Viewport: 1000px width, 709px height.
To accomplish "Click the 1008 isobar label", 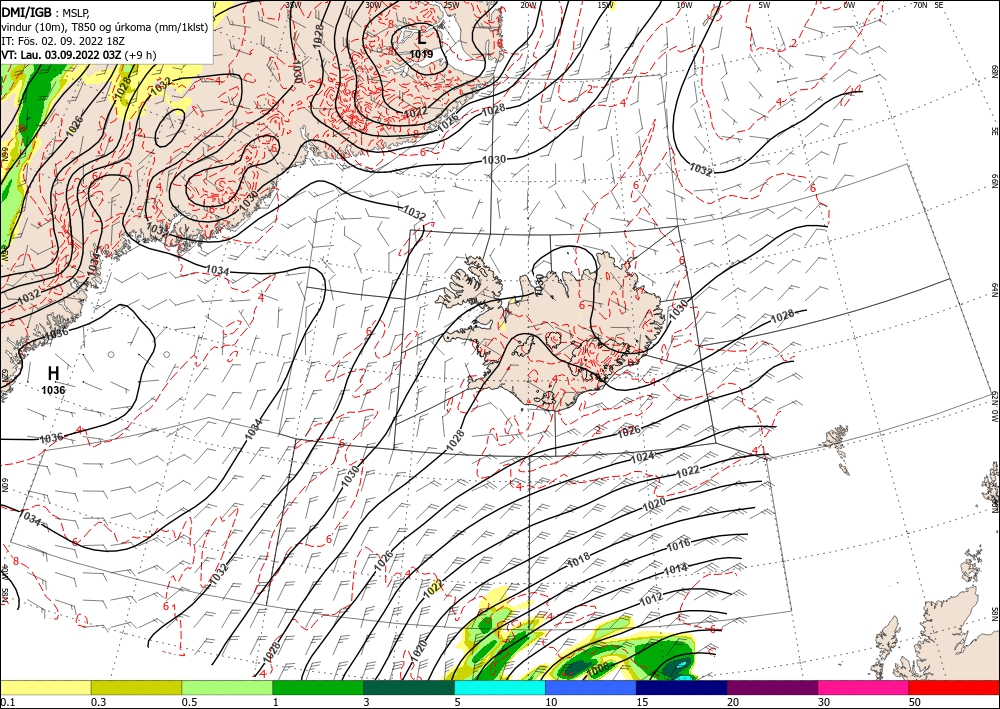I will pos(598,668).
